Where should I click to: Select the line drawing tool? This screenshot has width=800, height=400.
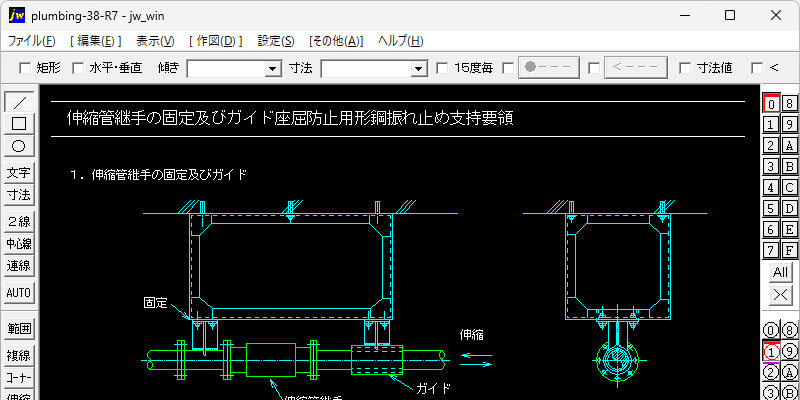coord(19,102)
